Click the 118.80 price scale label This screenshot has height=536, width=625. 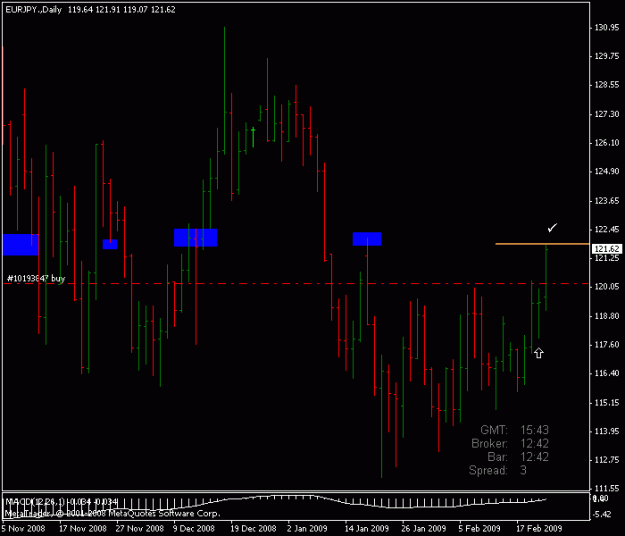[x=607, y=316]
